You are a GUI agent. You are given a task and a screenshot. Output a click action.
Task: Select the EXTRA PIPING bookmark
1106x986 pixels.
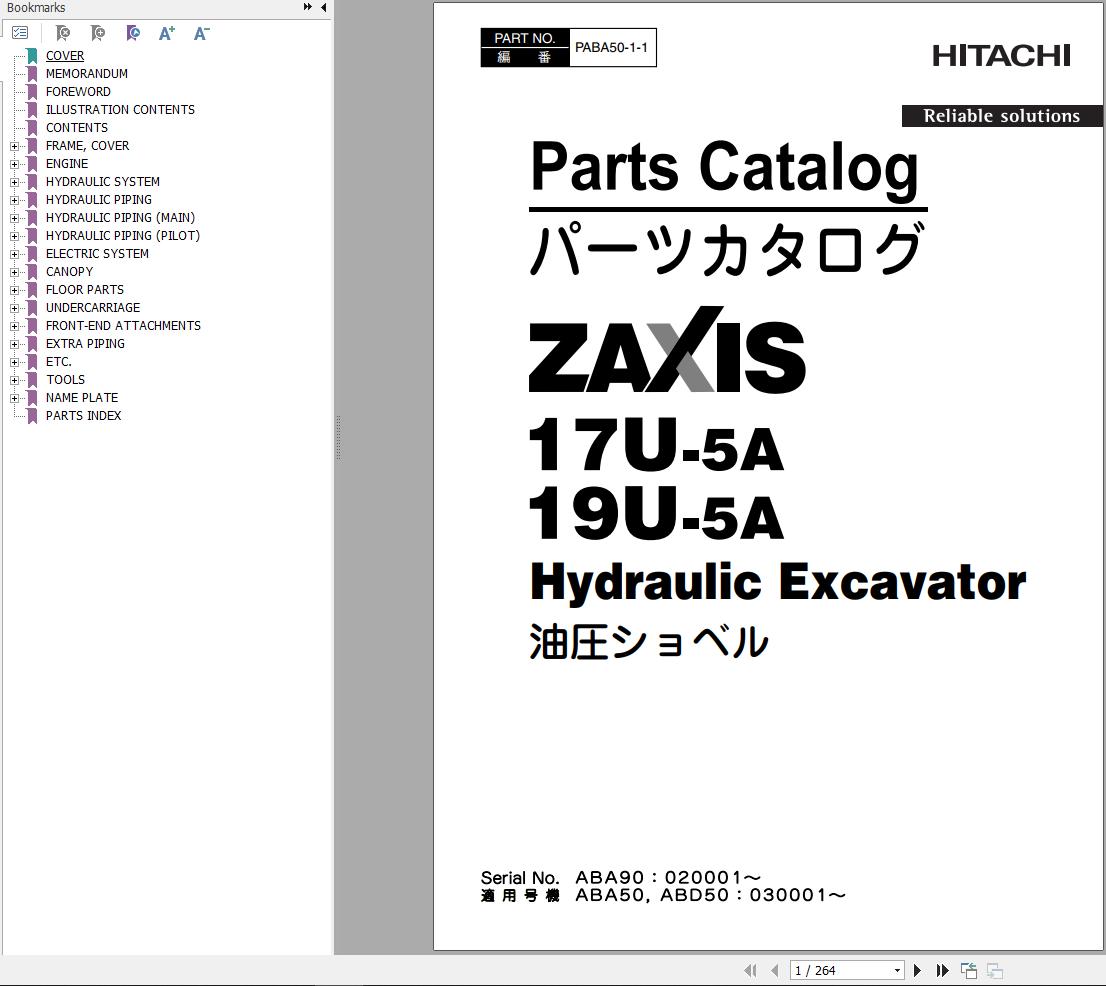pyautogui.click(x=85, y=343)
